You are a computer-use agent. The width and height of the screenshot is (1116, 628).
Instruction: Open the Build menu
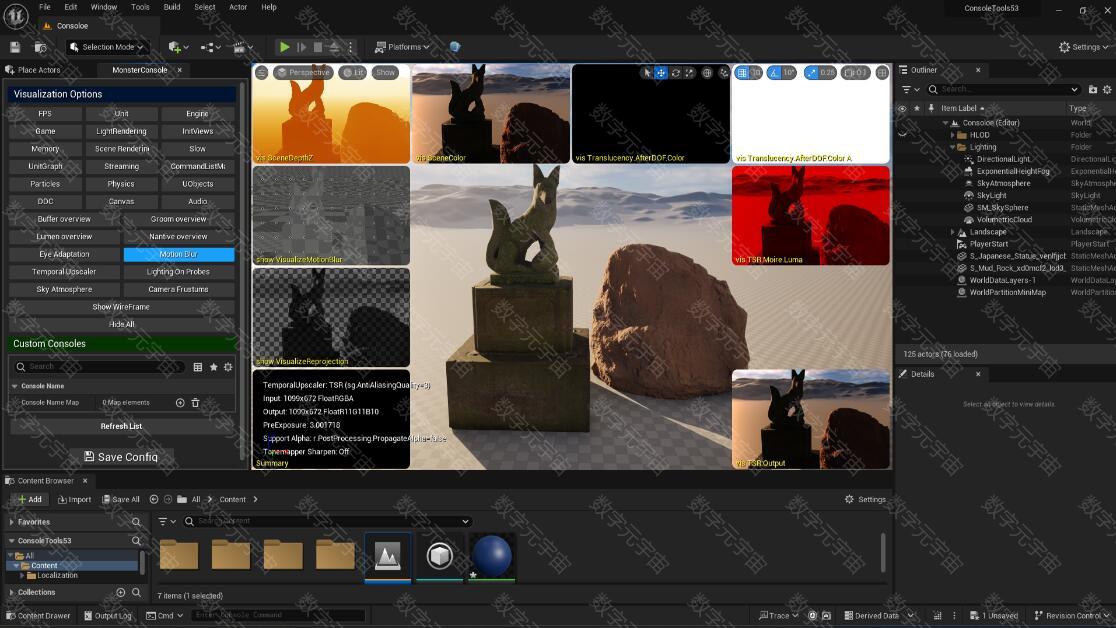(172, 7)
